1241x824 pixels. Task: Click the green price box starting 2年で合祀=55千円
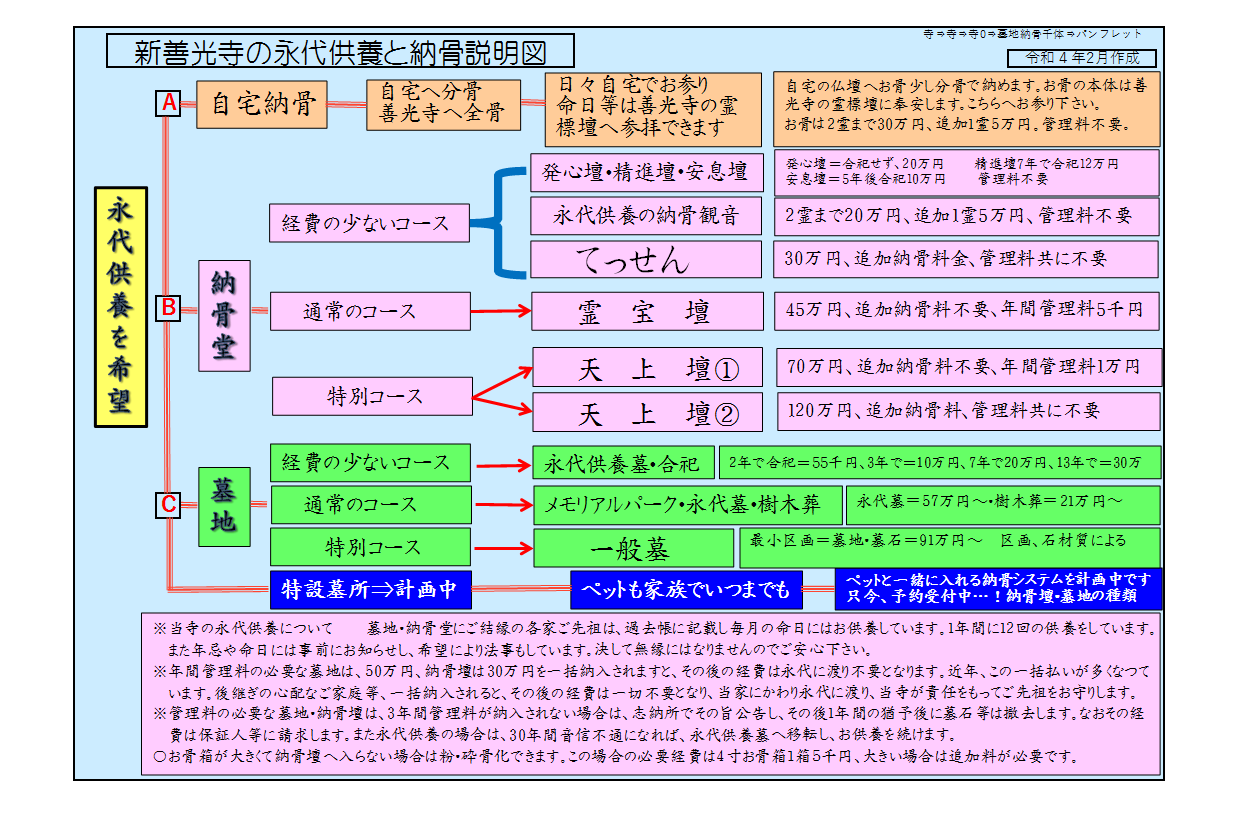click(x=940, y=463)
